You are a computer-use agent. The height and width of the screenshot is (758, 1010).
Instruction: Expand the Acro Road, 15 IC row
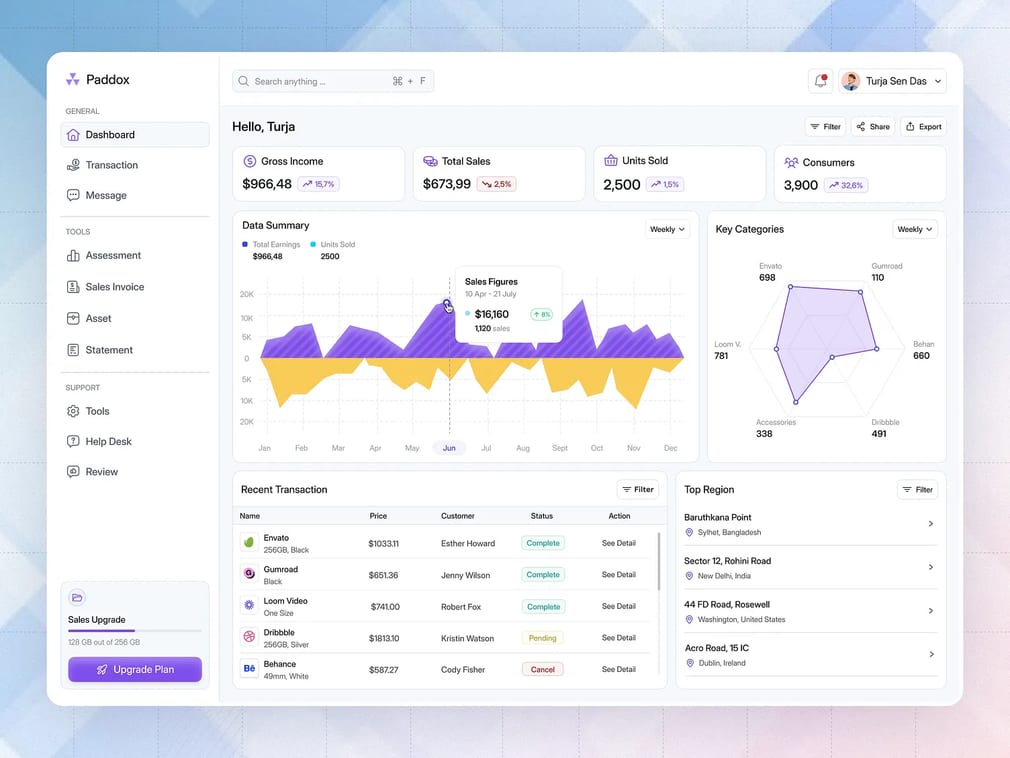(x=931, y=654)
